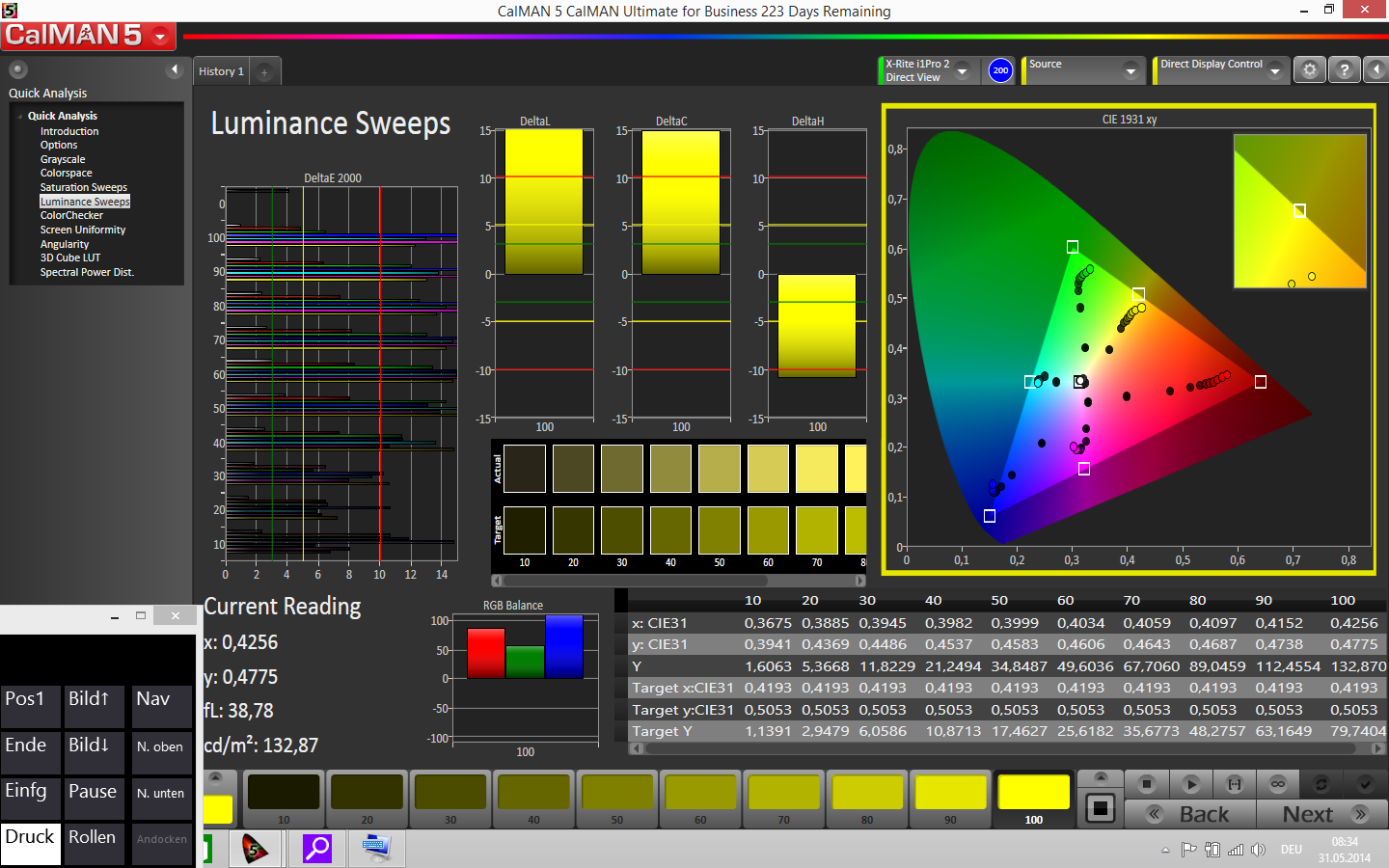
Task: Click the Back button
Action: coord(1191,814)
